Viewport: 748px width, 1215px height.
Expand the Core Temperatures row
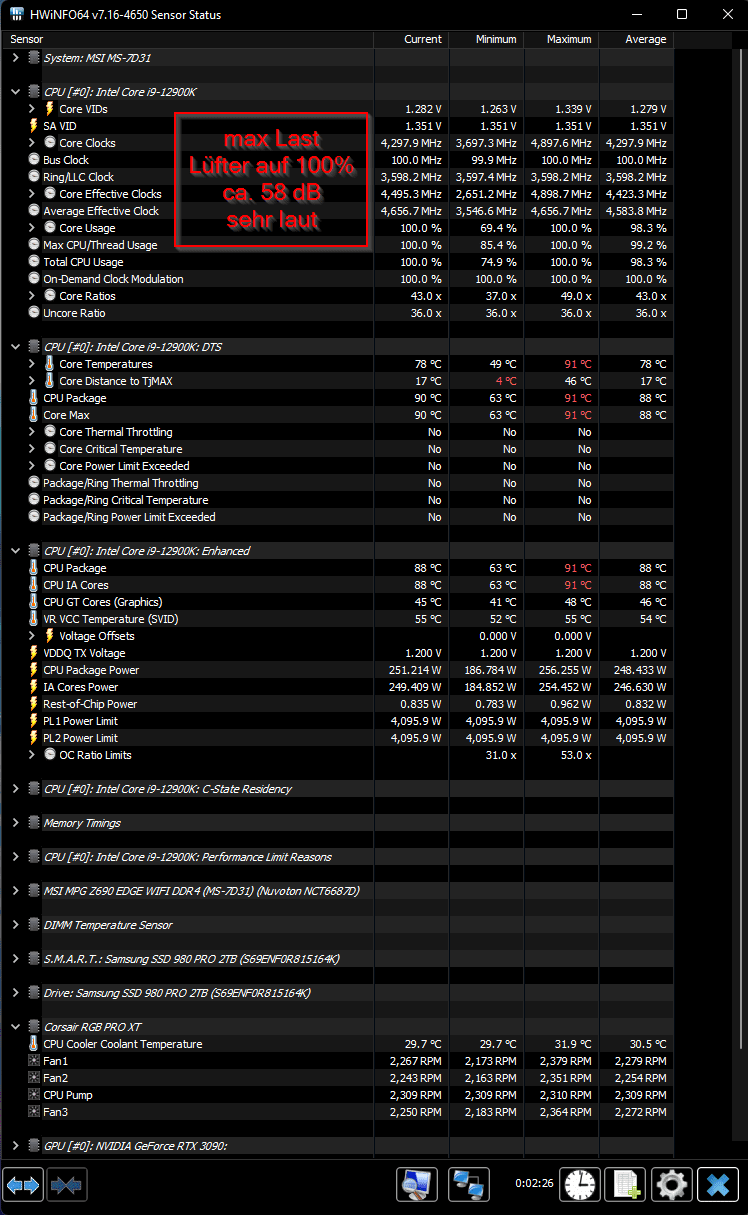[x=32, y=364]
